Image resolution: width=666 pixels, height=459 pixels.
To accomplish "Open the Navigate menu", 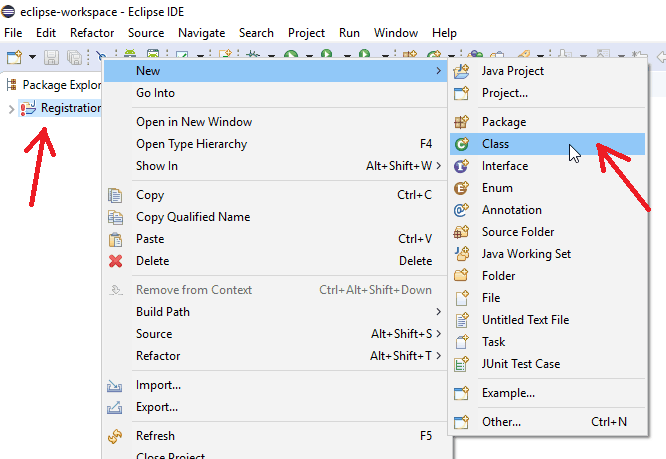I will click(202, 33).
